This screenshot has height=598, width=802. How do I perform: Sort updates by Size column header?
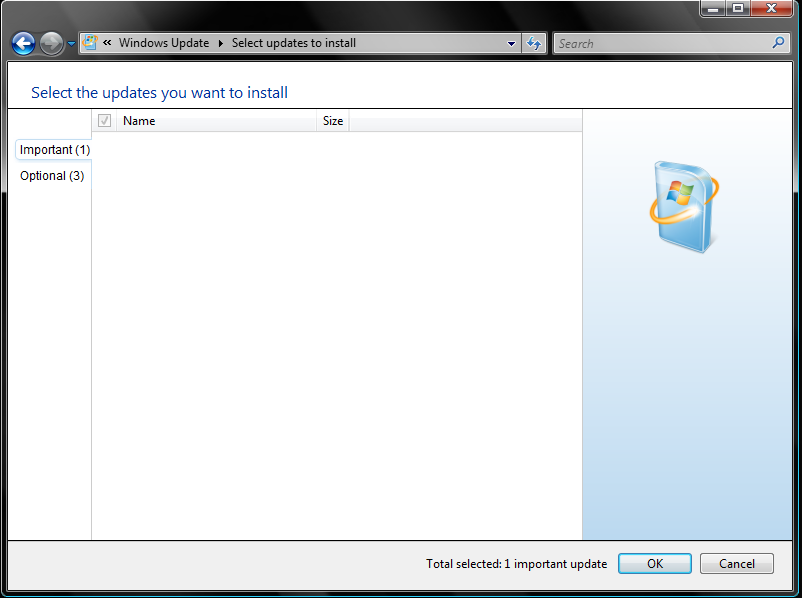[x=333, y=121]
